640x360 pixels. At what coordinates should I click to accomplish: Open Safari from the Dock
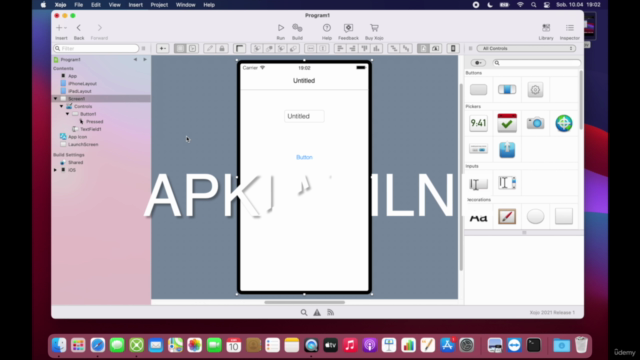pyautogui.click(x=98, y=345)
